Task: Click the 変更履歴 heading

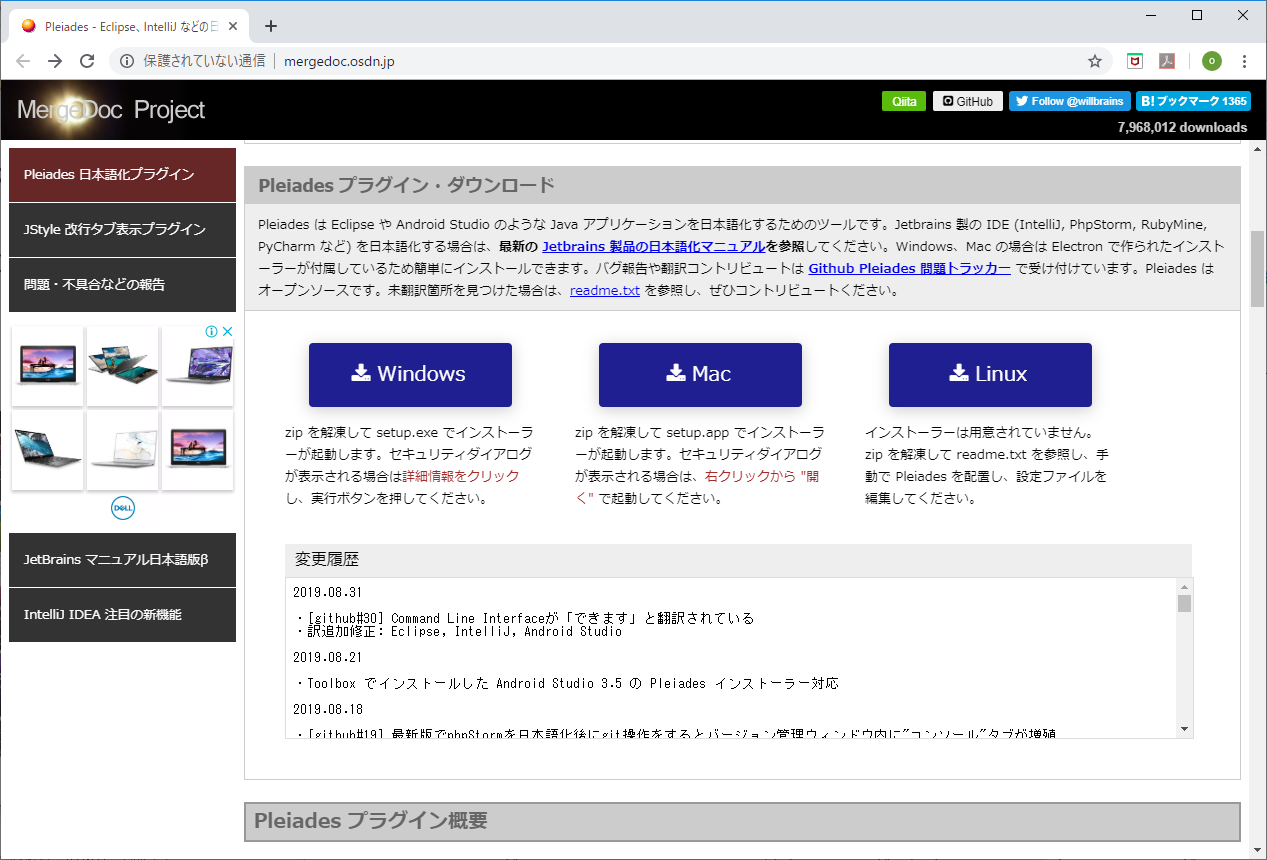Action: pyautogui.click(x=327, y=559)
